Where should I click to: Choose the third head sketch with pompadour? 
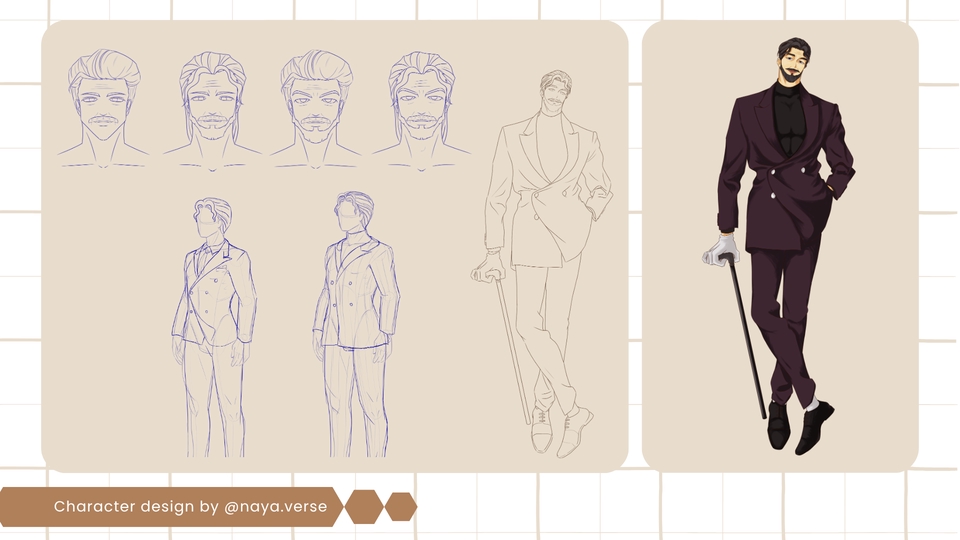(315, 108)
